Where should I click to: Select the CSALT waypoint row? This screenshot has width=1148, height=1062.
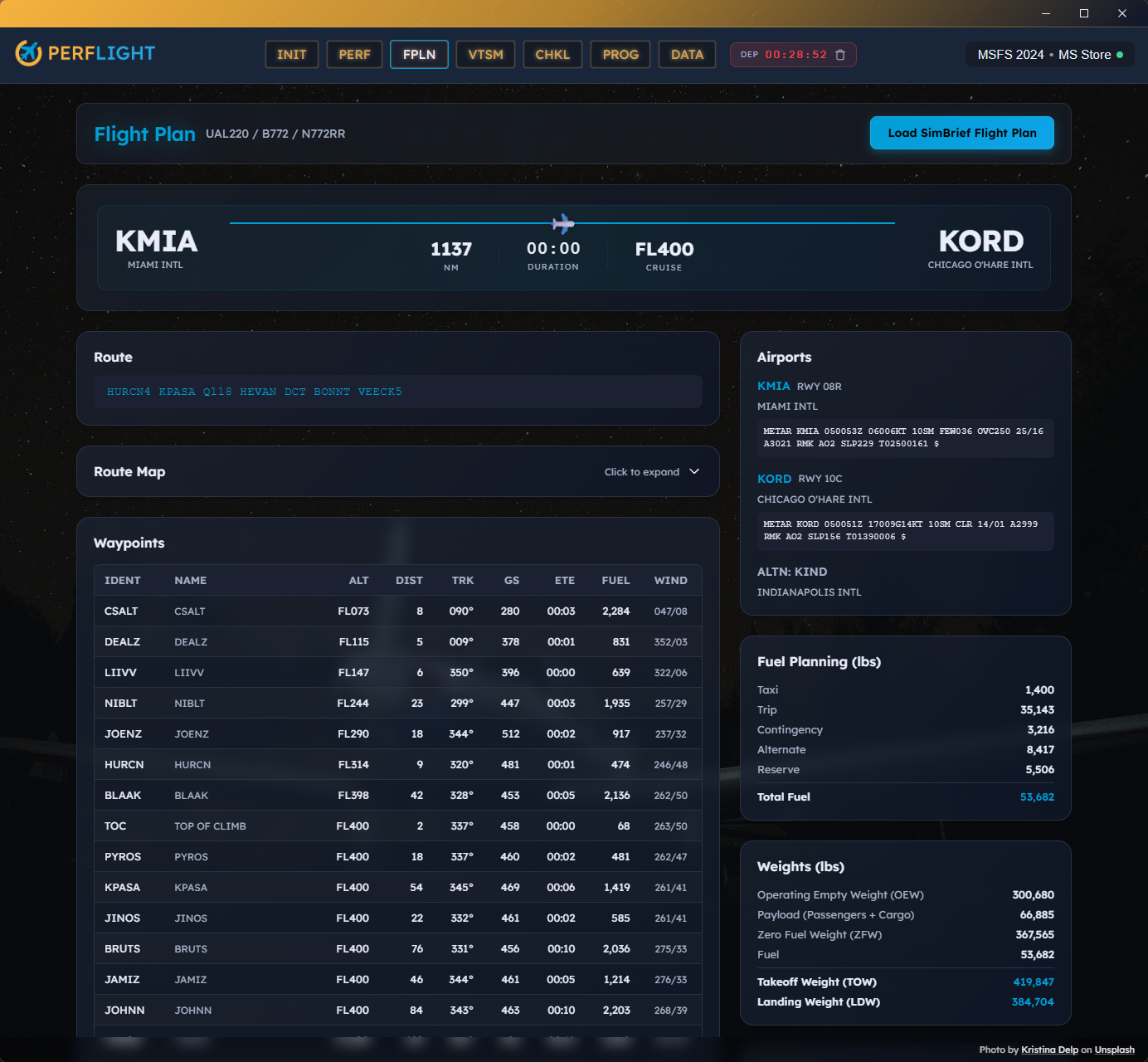(x=398, y=611)
